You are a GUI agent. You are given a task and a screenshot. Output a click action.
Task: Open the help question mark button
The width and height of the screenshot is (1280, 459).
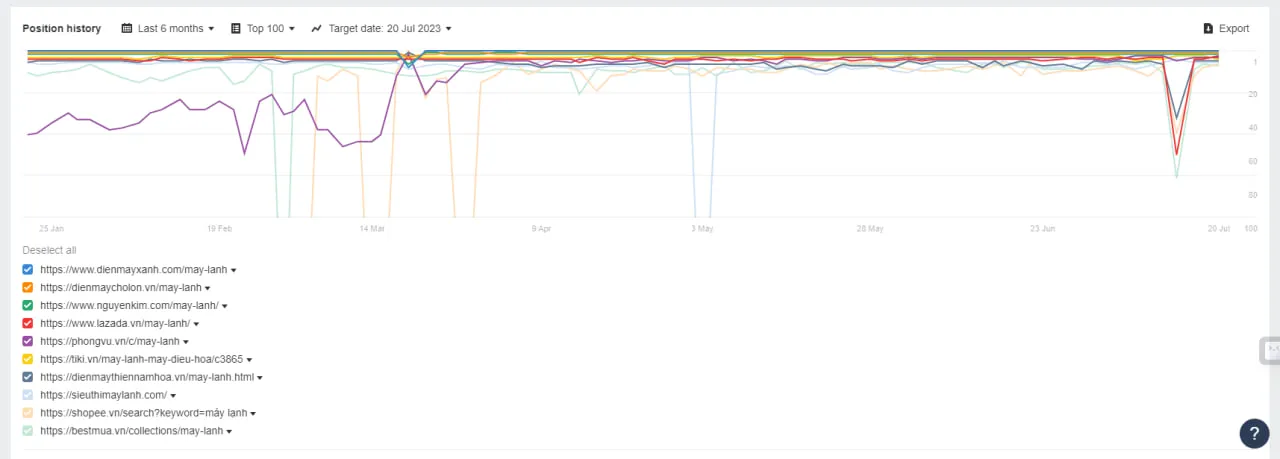[1254, 433]
